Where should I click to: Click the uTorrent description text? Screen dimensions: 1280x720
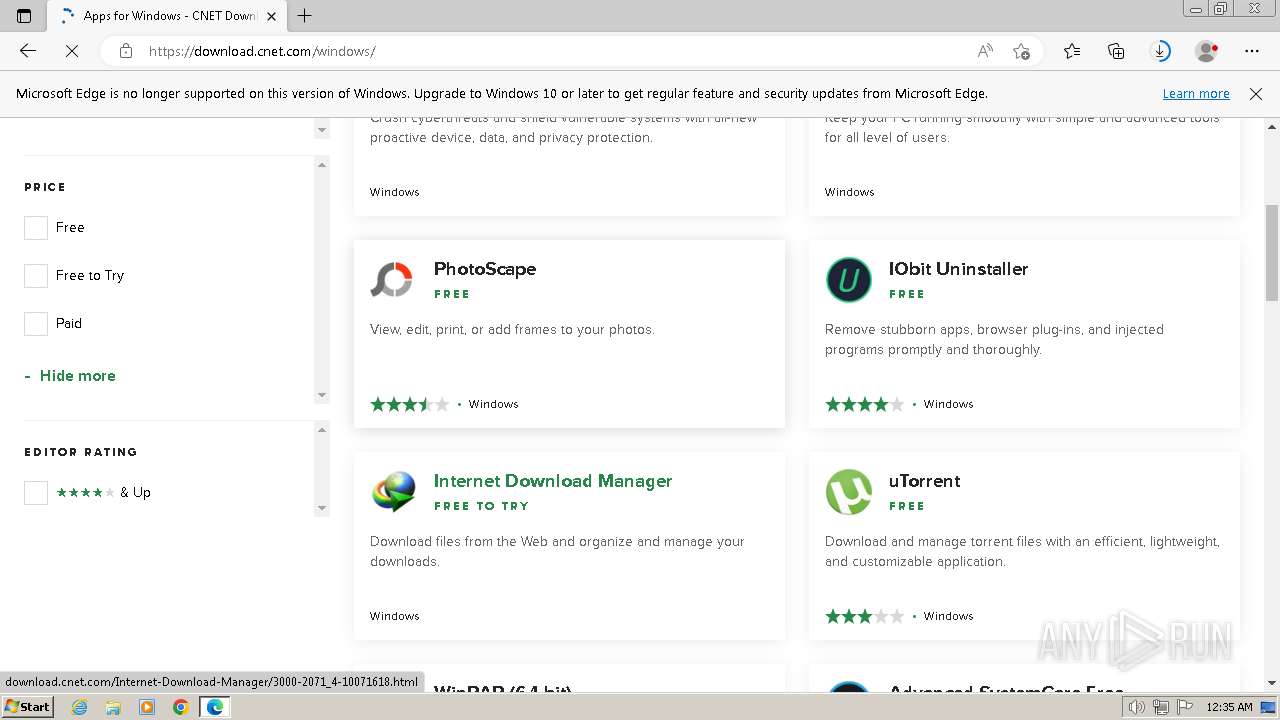pyautogui.click(x=1022, y=551)
